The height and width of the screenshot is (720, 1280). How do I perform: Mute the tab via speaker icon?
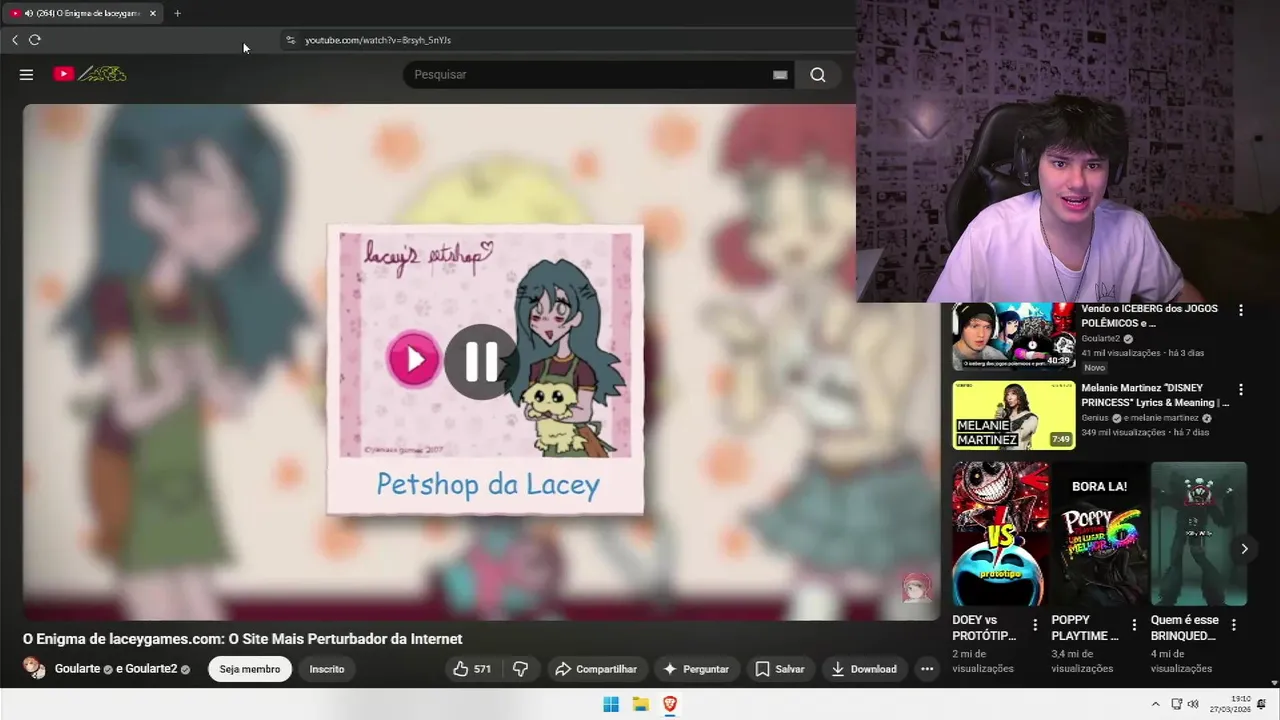28,13
